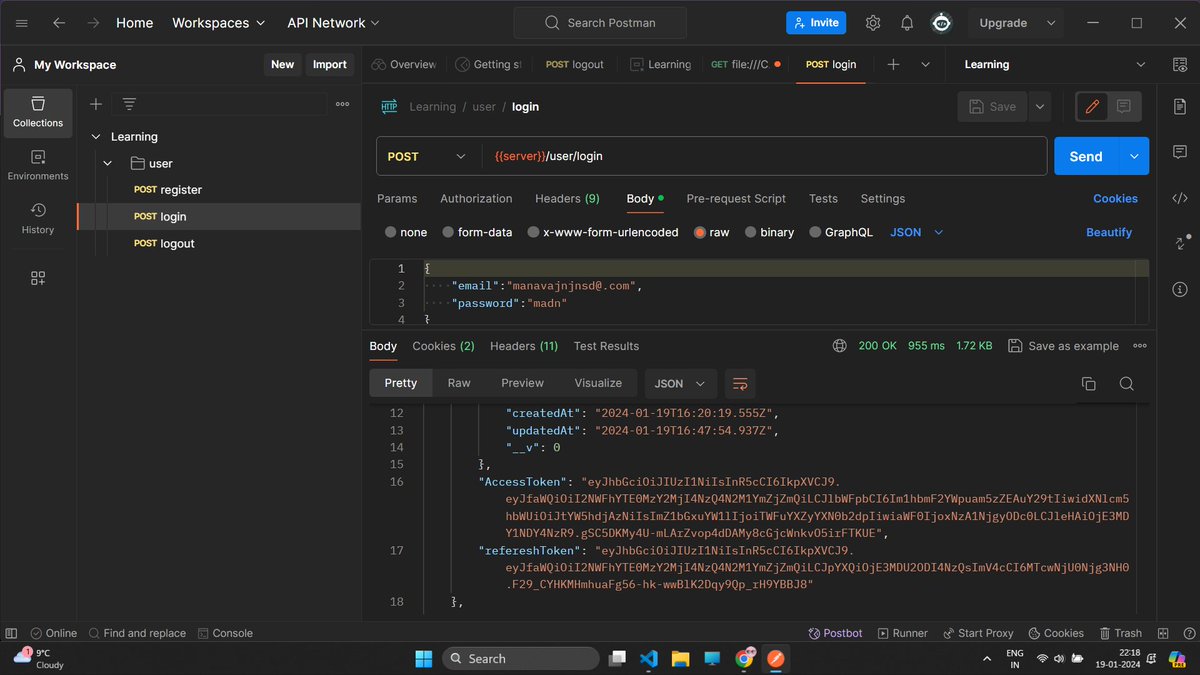Open the Tests tab
Viewport: 1200px width, 675px height.
[x=823, y=198]
